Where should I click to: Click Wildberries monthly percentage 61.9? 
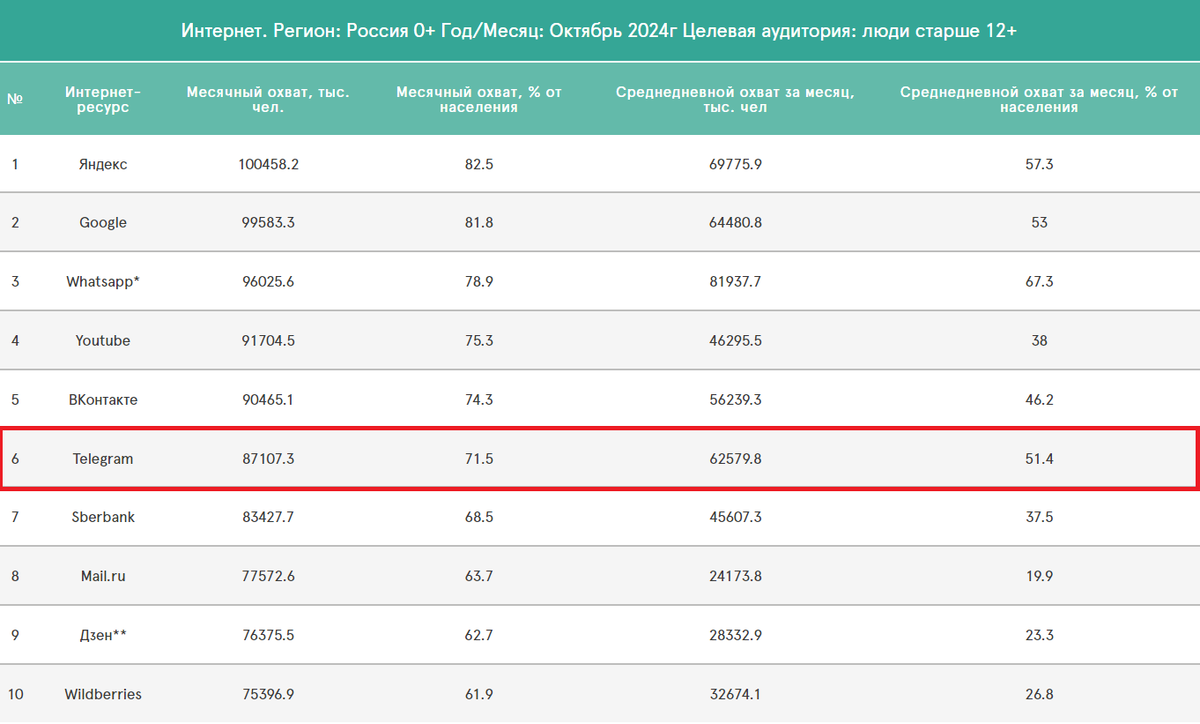[x=479, y=694]
